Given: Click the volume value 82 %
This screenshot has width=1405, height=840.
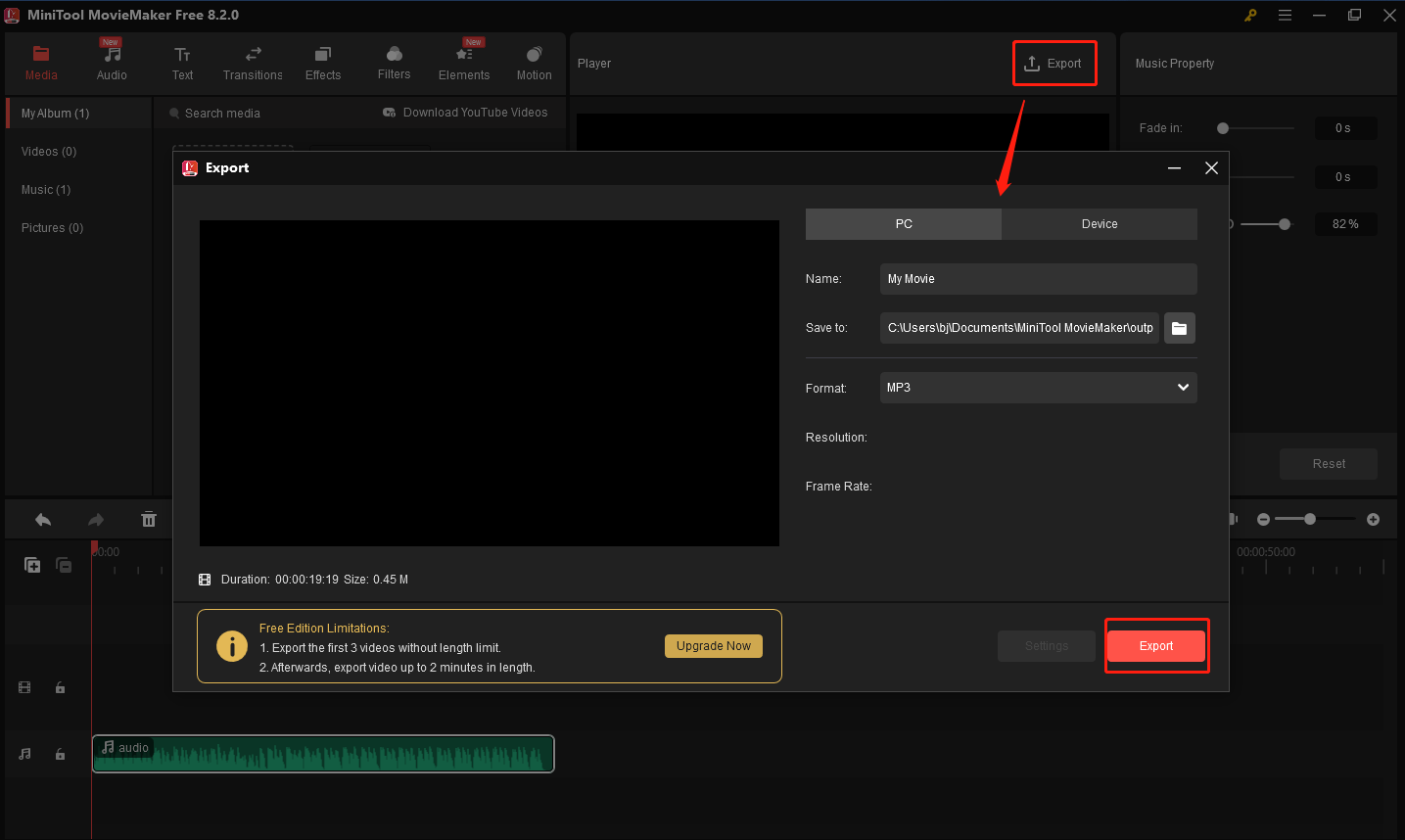Looking at the screenshot, I should click(x=1345, y=224).
